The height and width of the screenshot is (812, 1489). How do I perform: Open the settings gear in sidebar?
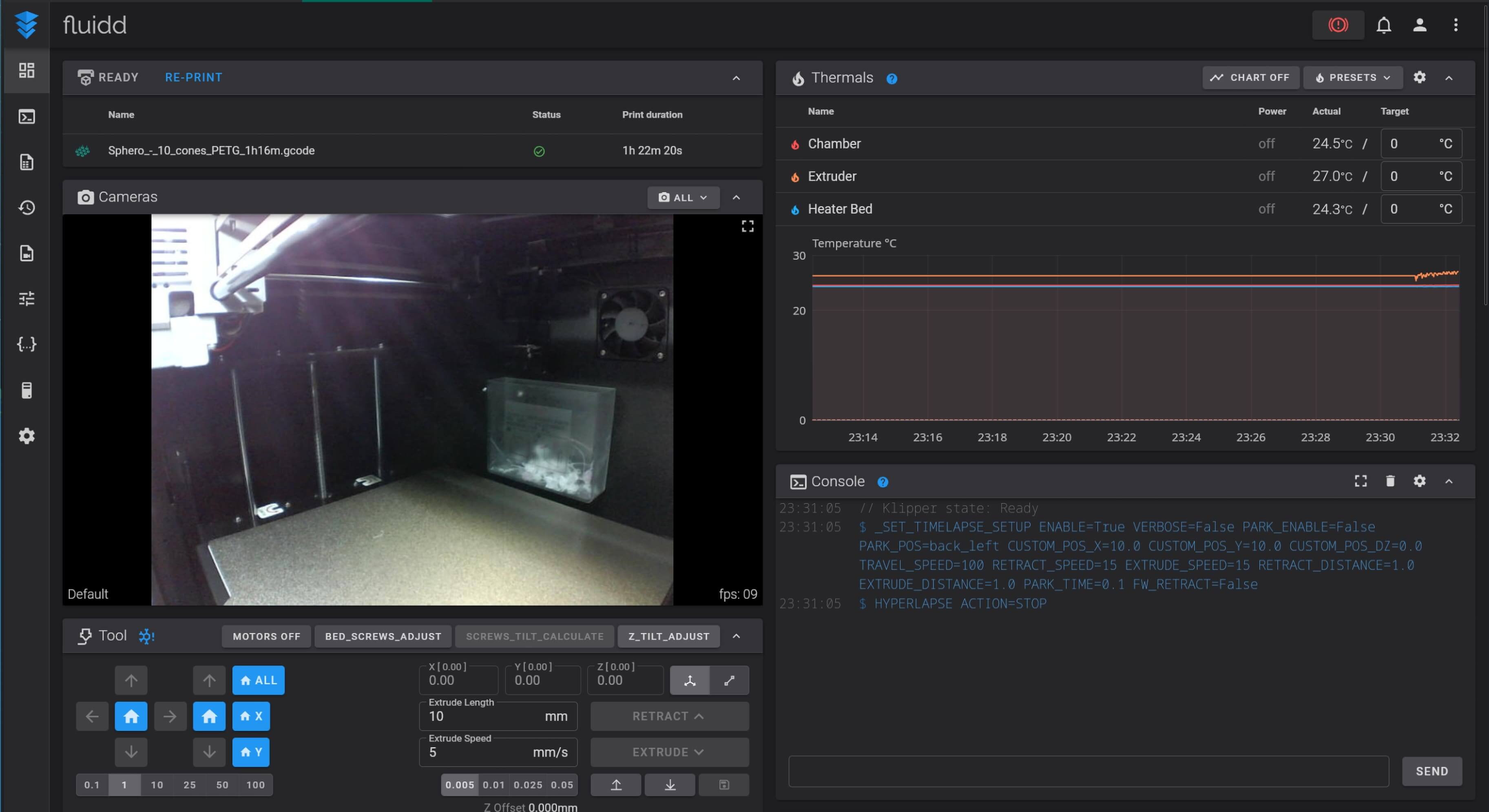[x=27, y=436]
